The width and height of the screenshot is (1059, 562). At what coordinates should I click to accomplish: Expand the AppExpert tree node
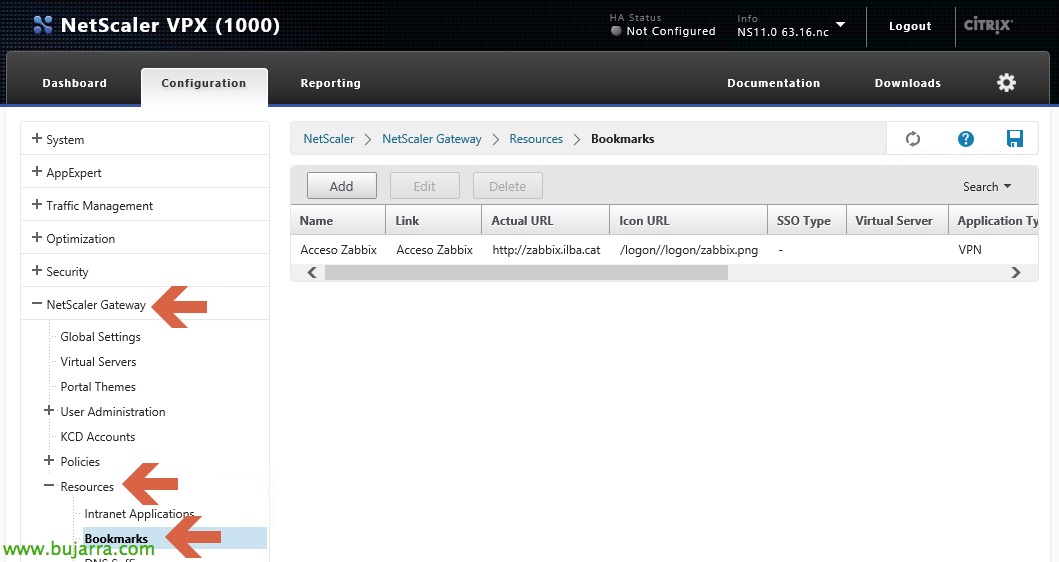36,172
